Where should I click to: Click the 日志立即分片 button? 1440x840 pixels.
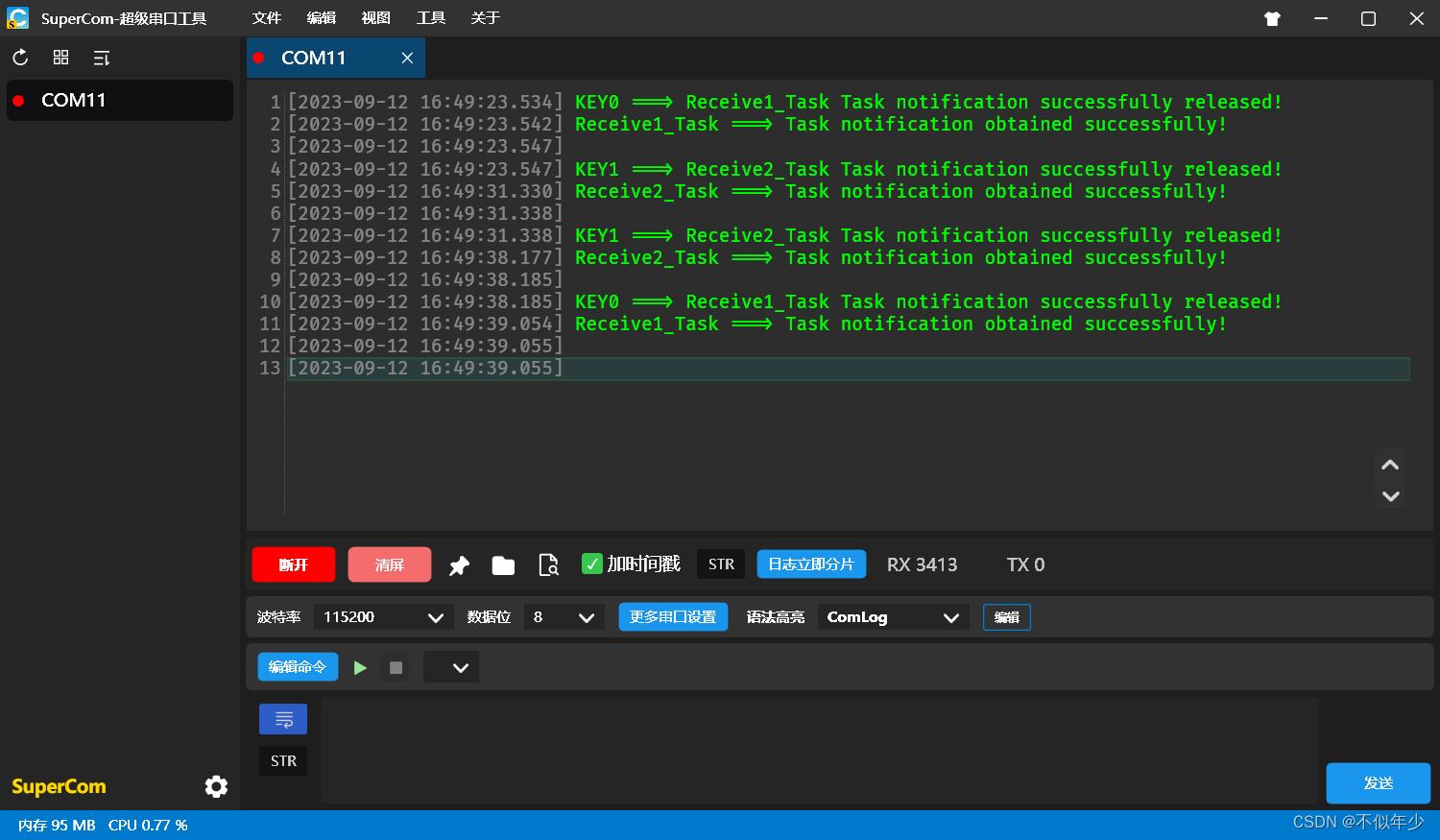coord(811,564)
